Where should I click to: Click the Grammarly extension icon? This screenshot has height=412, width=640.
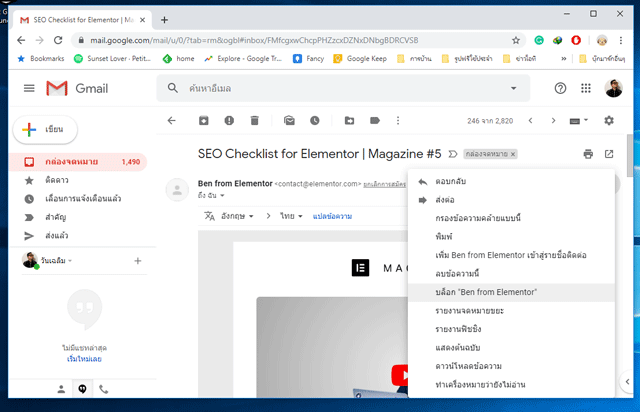(x=539, y=40)
